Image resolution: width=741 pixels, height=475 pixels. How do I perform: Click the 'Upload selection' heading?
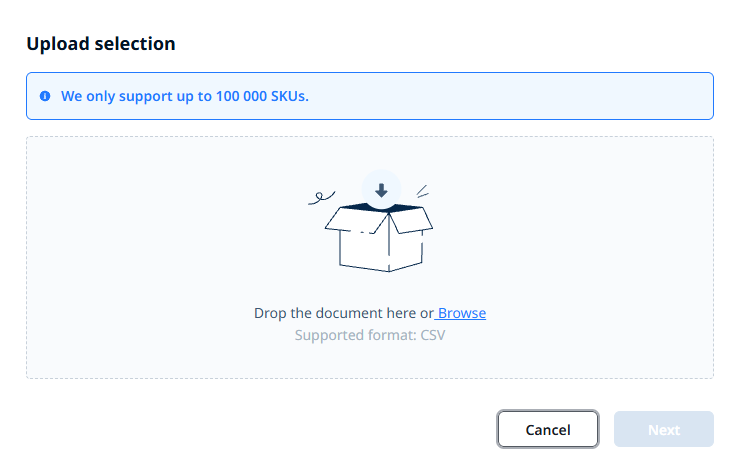pos(101,43)
